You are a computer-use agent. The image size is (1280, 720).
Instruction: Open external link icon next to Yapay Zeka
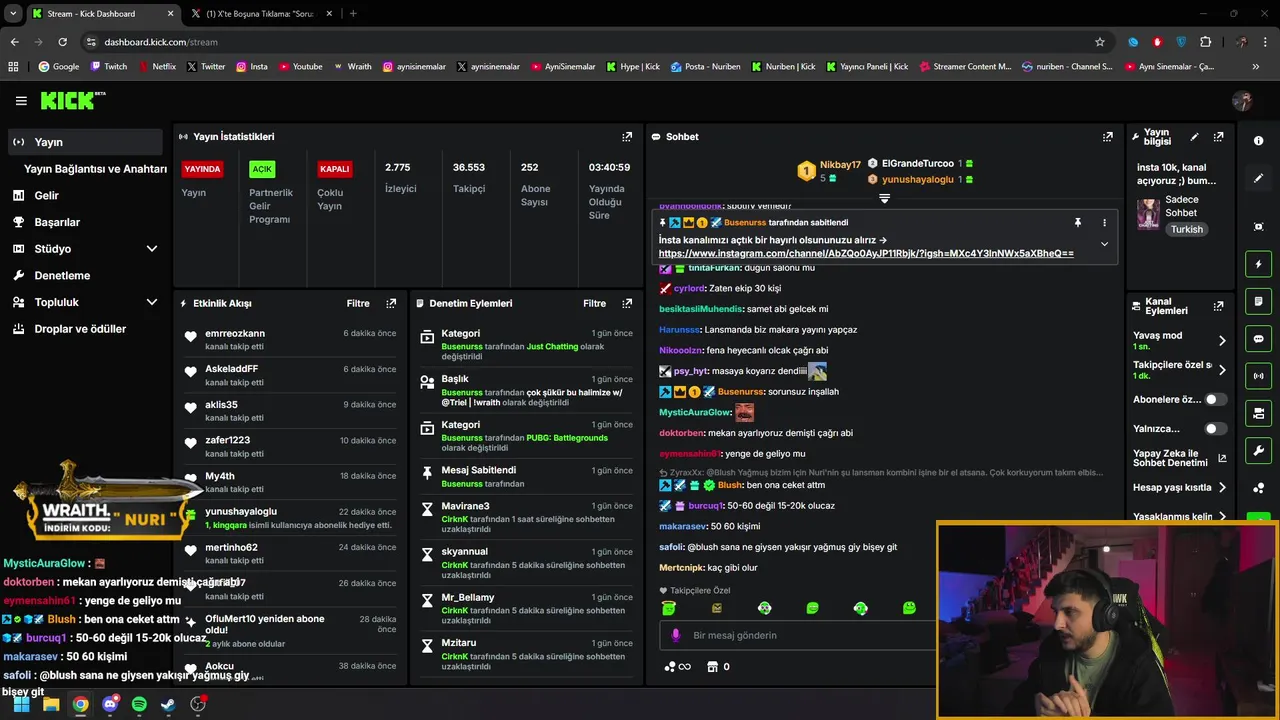pyautogui.click(x=1221, y=459)
